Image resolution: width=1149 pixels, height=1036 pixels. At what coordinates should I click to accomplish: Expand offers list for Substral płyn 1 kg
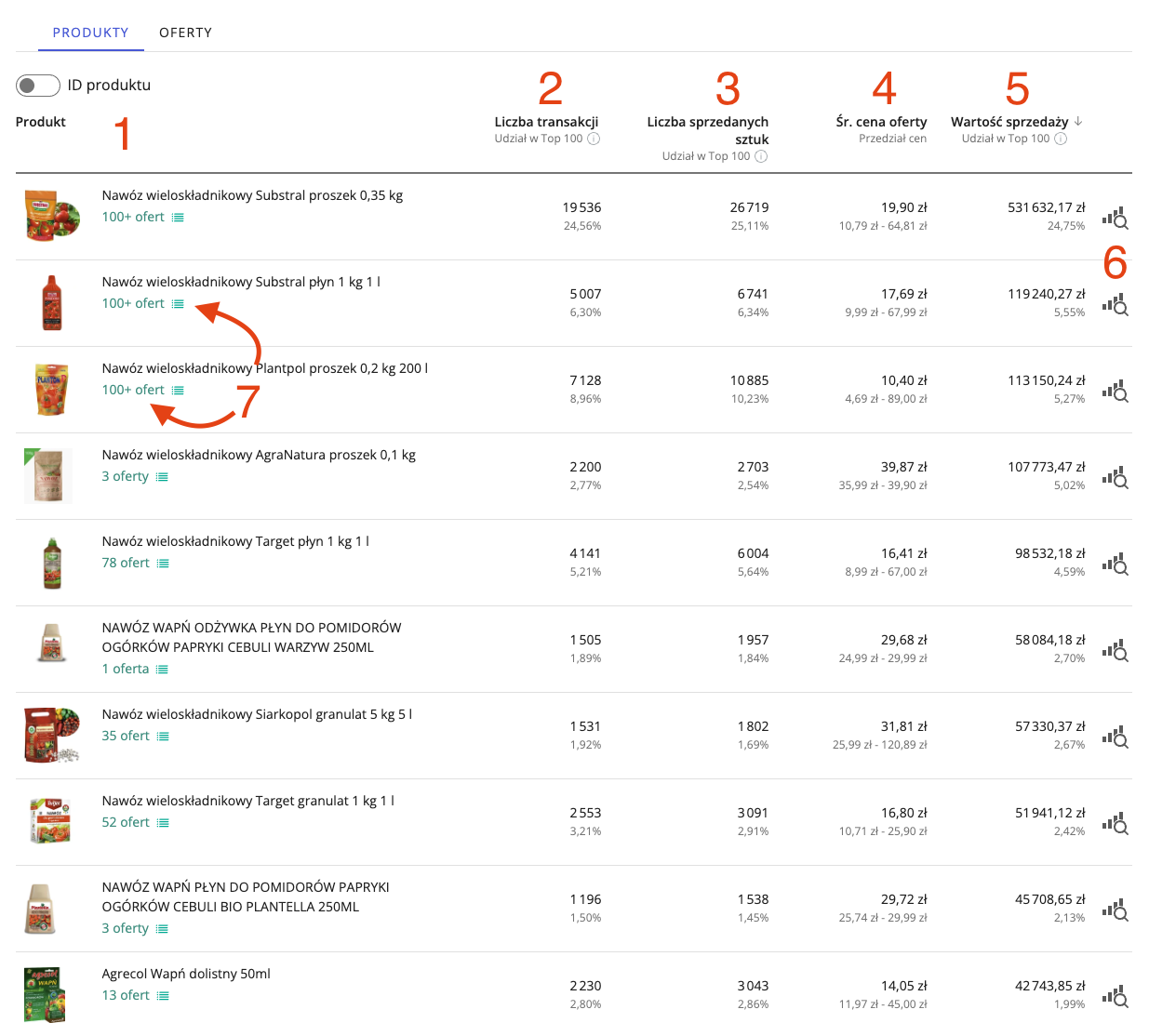[x=178, y=304]
